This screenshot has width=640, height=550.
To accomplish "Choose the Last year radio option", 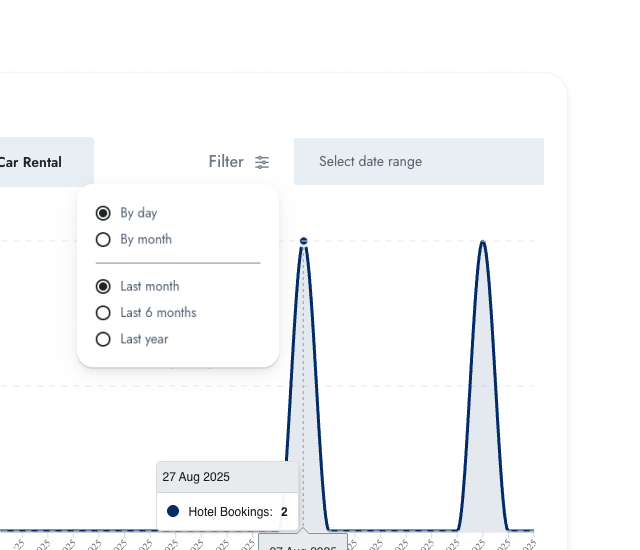I will coord(103,339).
